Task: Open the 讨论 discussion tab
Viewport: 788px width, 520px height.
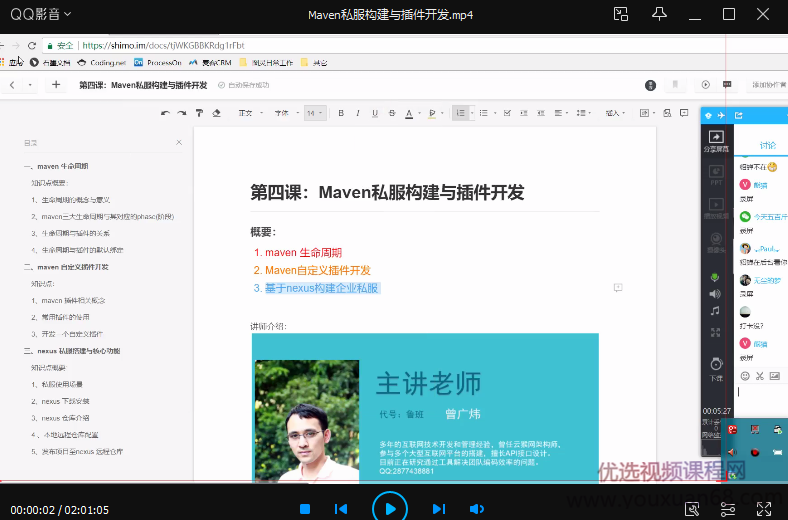Action: [x=767, y=145]
